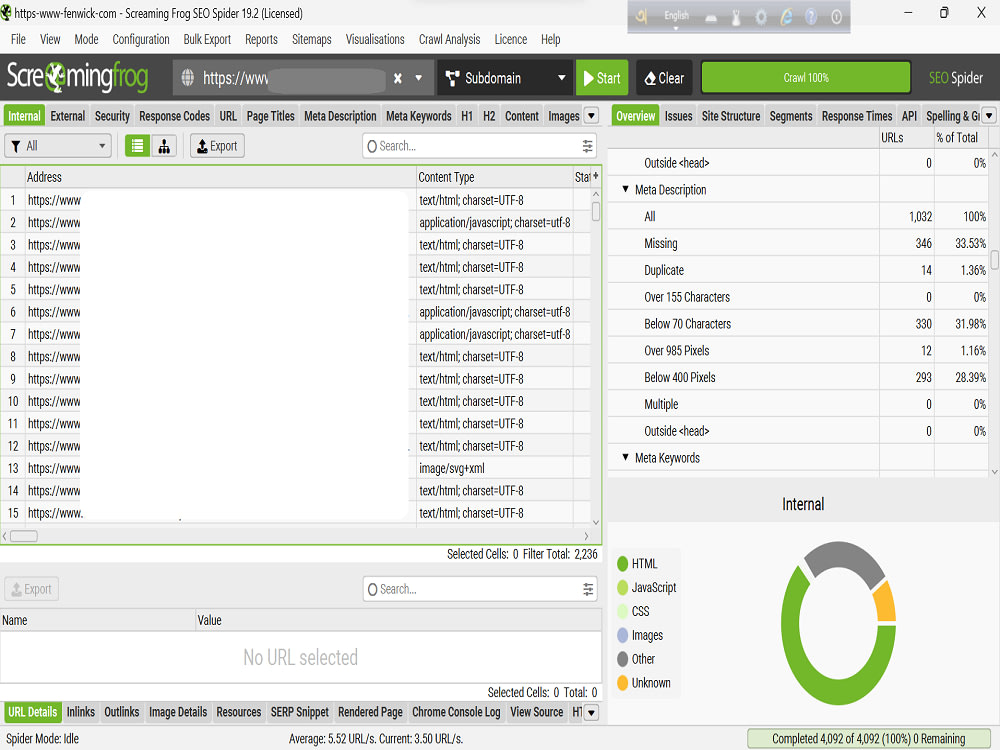The image size is (1000, 750).
Task: Show more bottom tabs after View Source
Action: point(591,712)
